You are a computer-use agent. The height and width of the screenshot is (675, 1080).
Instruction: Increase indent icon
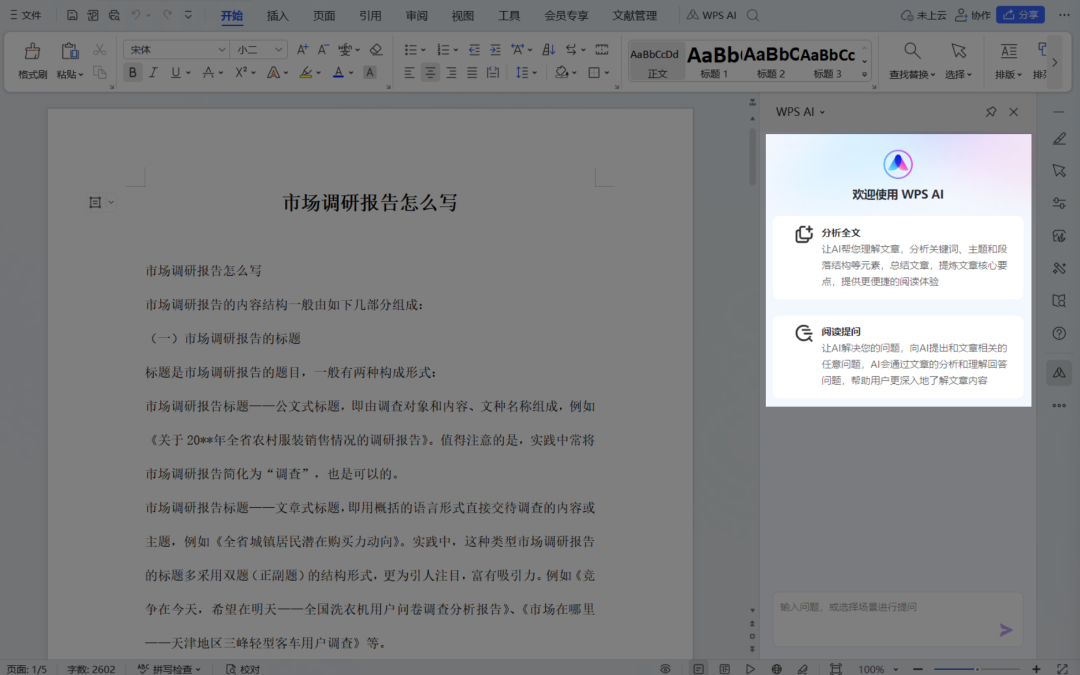[495, 50]
